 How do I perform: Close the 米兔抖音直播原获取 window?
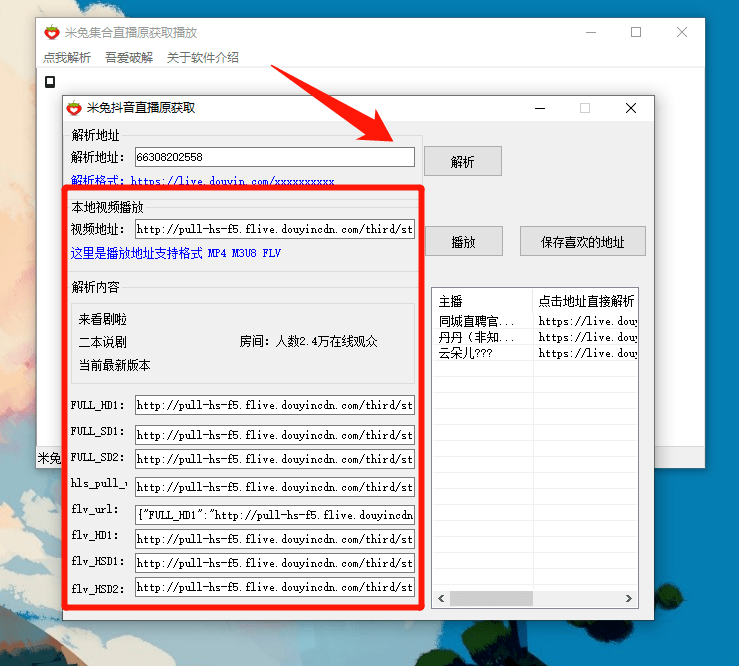(631, 108)
